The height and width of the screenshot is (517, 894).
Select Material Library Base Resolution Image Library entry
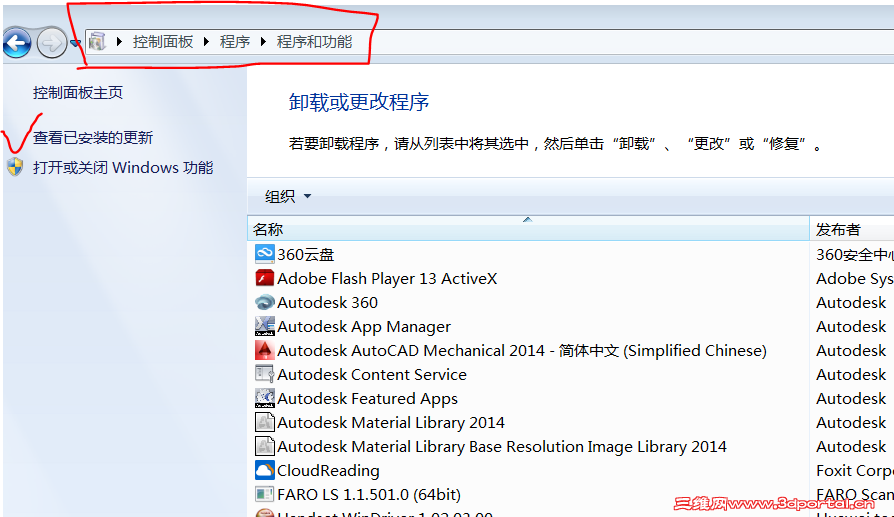[502, 446]
